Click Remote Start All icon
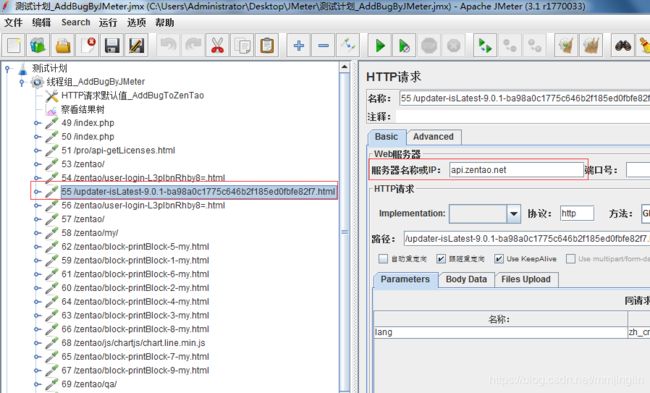Image resolution: width=650 pixels, height=393 pixels. (485, 45)
